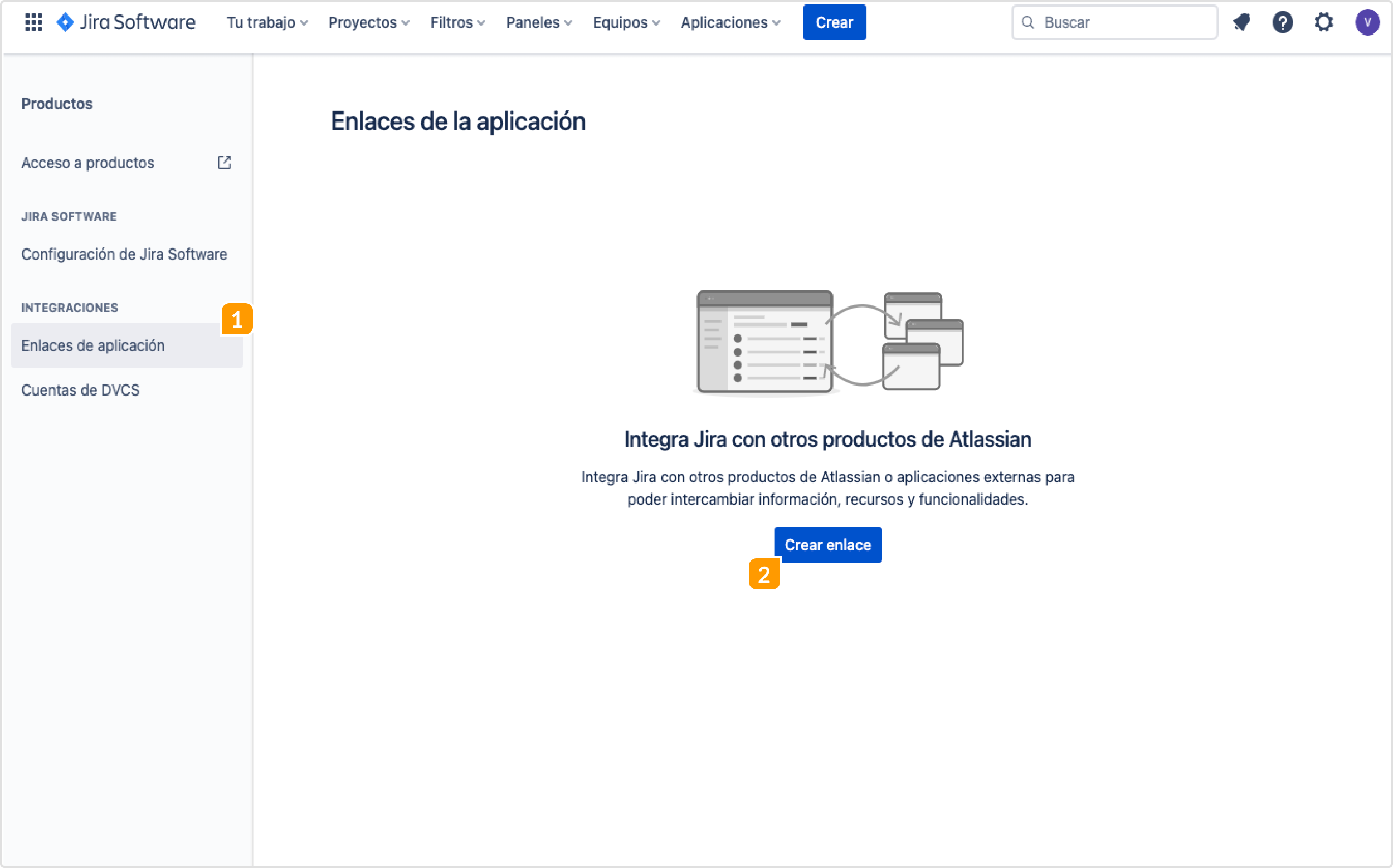Viewport: 1393px width, 868px height.
Task: Expand the Tu trabajo menu
Action: click(267, 22)
